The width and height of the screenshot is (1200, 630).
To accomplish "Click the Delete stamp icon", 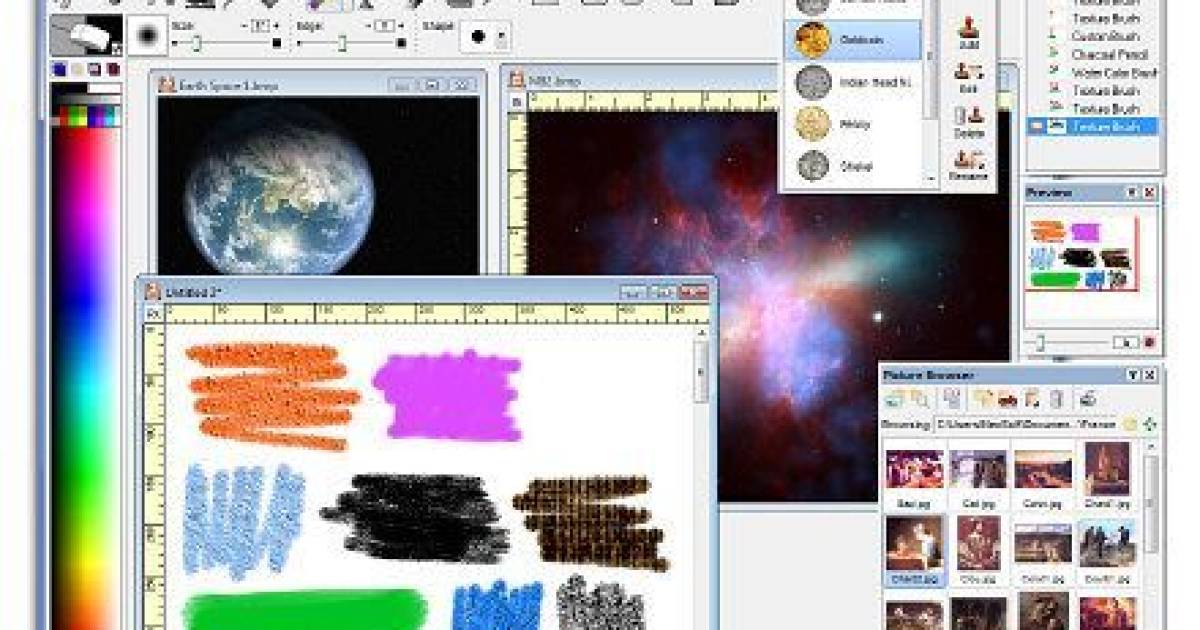I will (968, 116).
